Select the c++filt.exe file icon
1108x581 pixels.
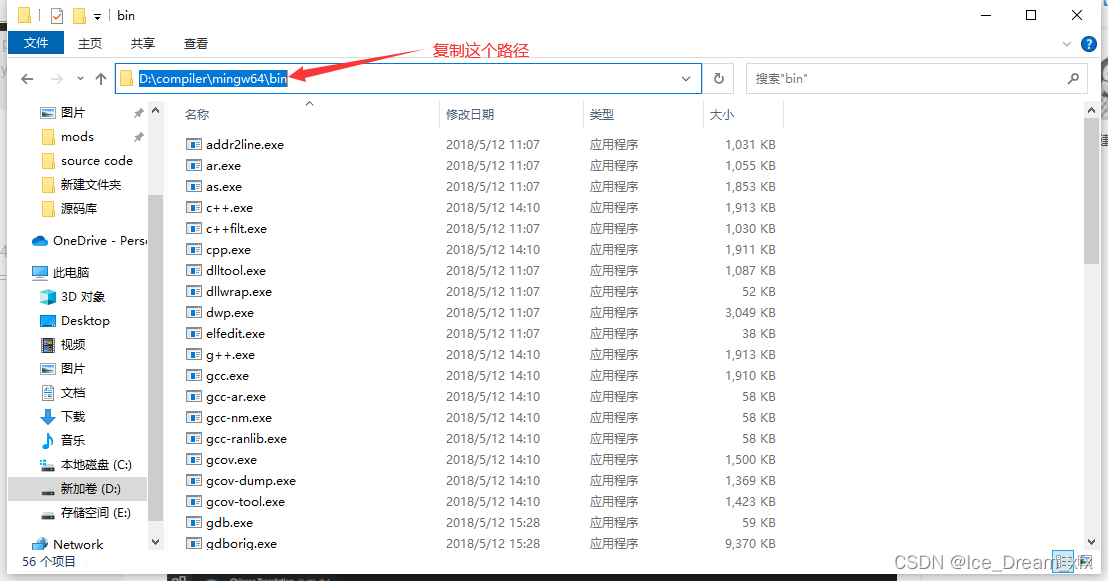(194, 228)
